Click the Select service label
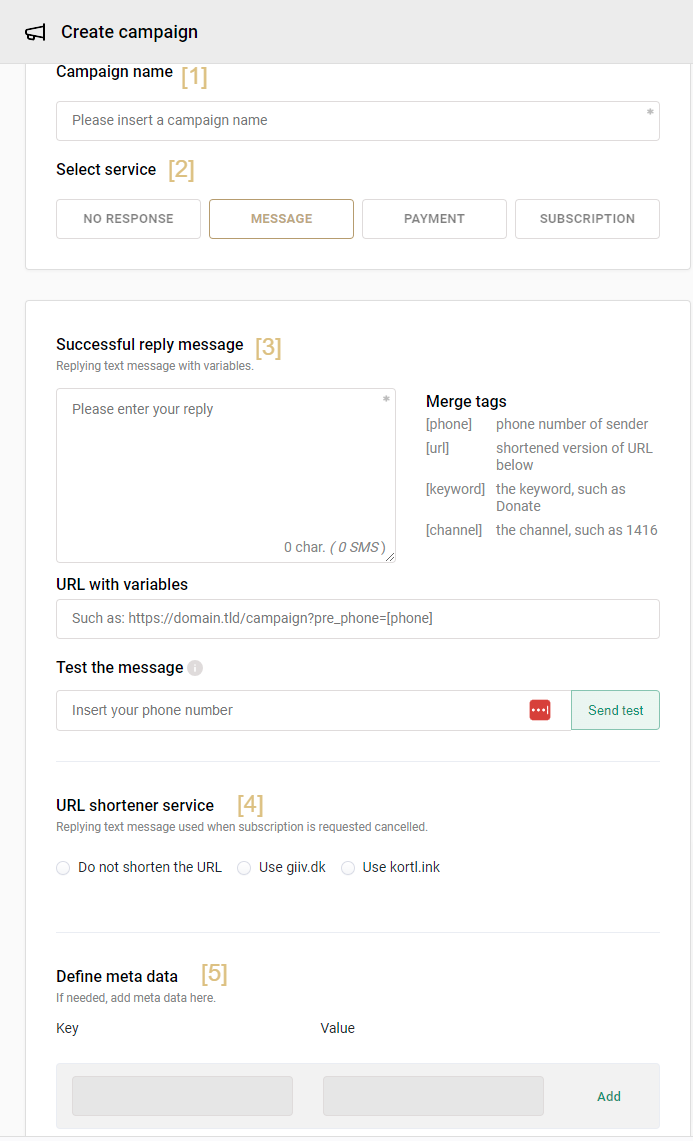The image size is (693, 1141). (x=106, y=170)
